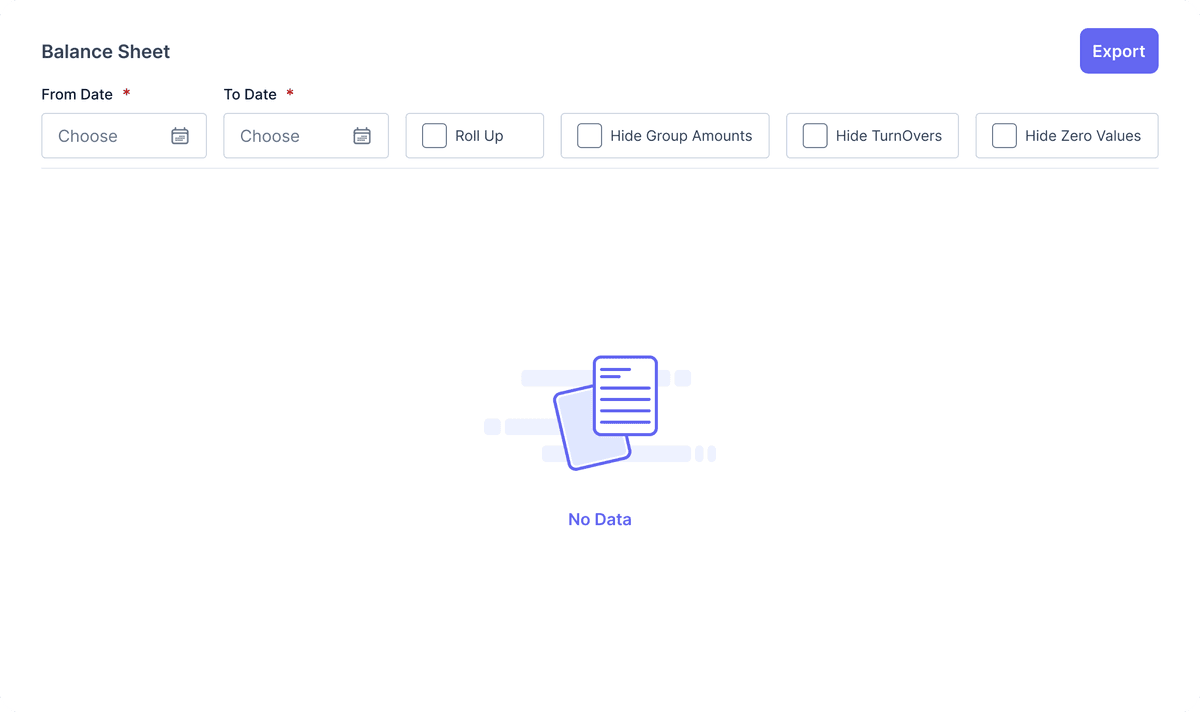The width and height of the screenshot is (1200, 712).
Task: Click the red asterisk beside From Date
Action: (127, 94)
